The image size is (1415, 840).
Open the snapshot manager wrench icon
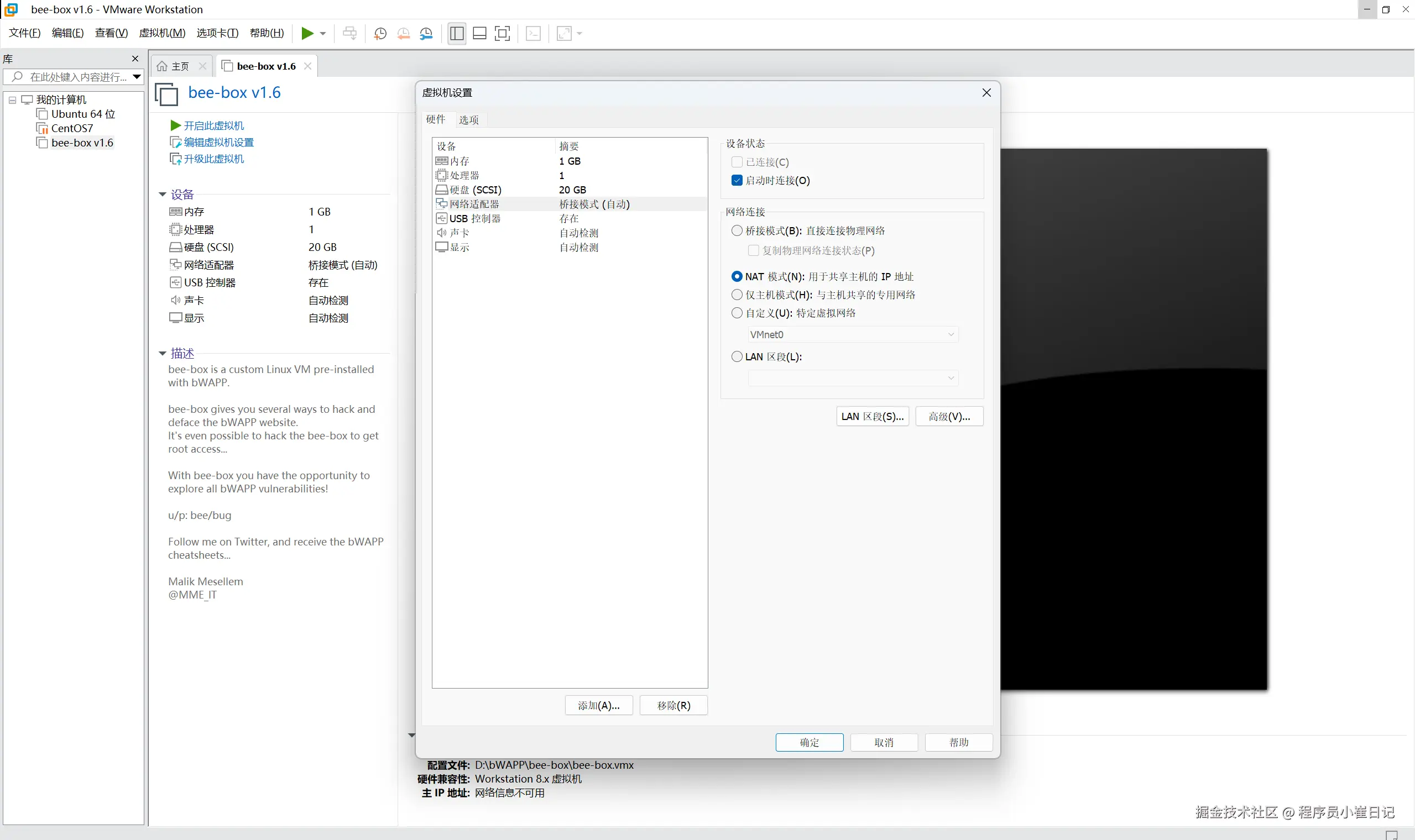tap(426, 33)
